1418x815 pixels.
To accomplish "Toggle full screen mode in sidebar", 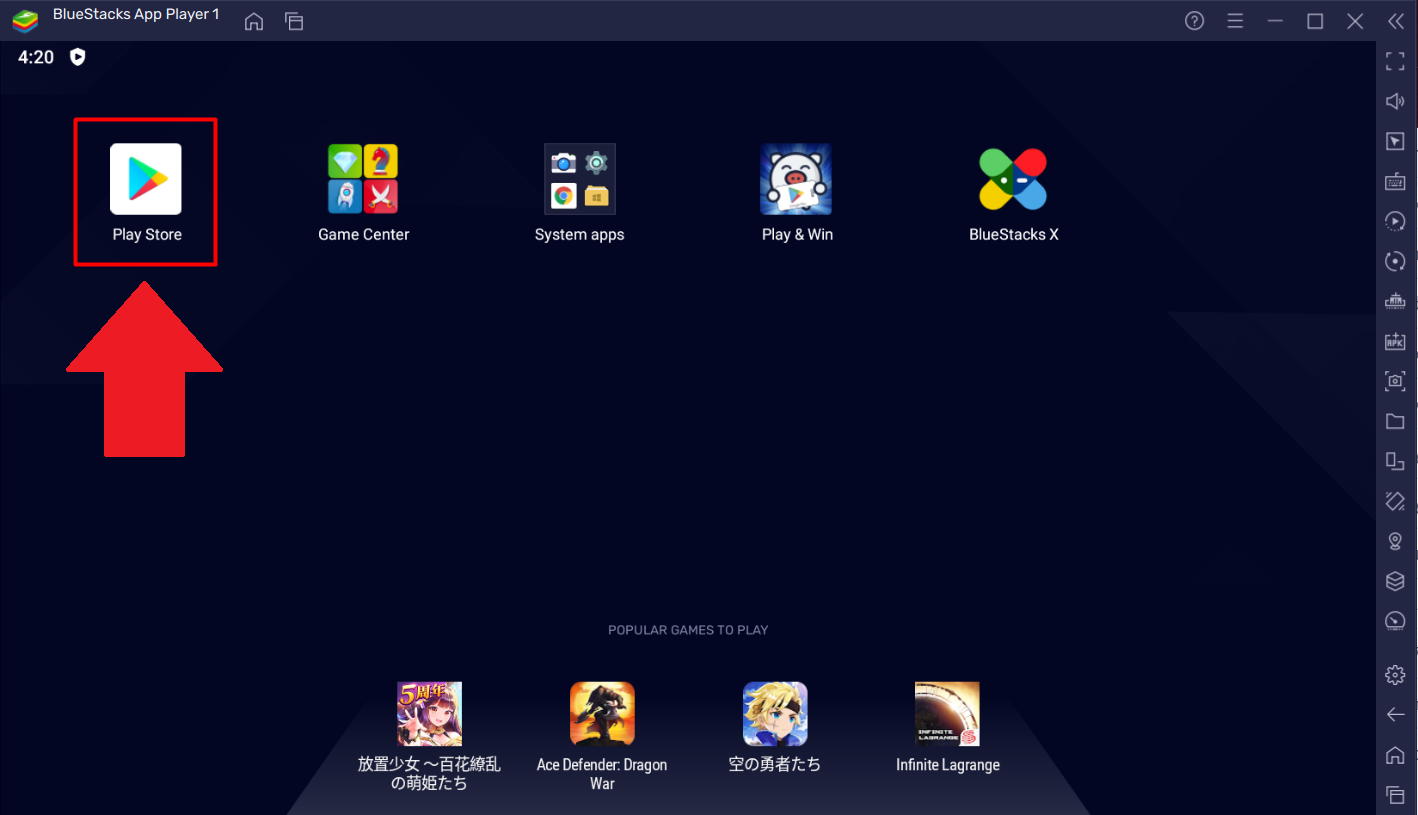I will tap(1395, 62).
